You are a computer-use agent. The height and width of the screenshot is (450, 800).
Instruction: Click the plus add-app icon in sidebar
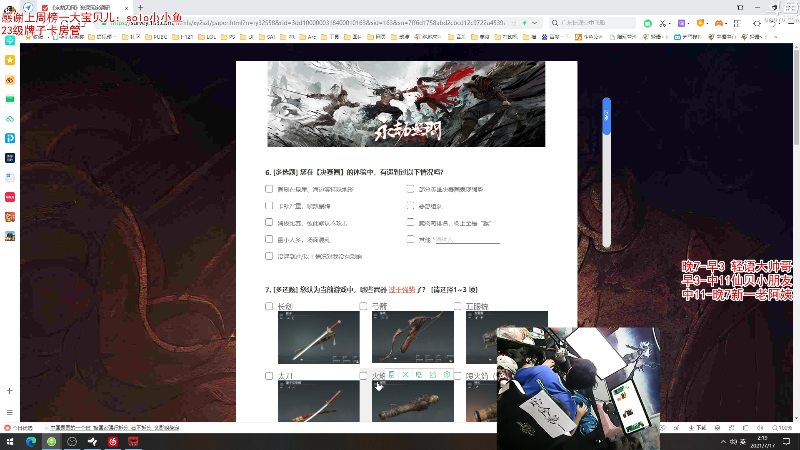click(10, 391)
